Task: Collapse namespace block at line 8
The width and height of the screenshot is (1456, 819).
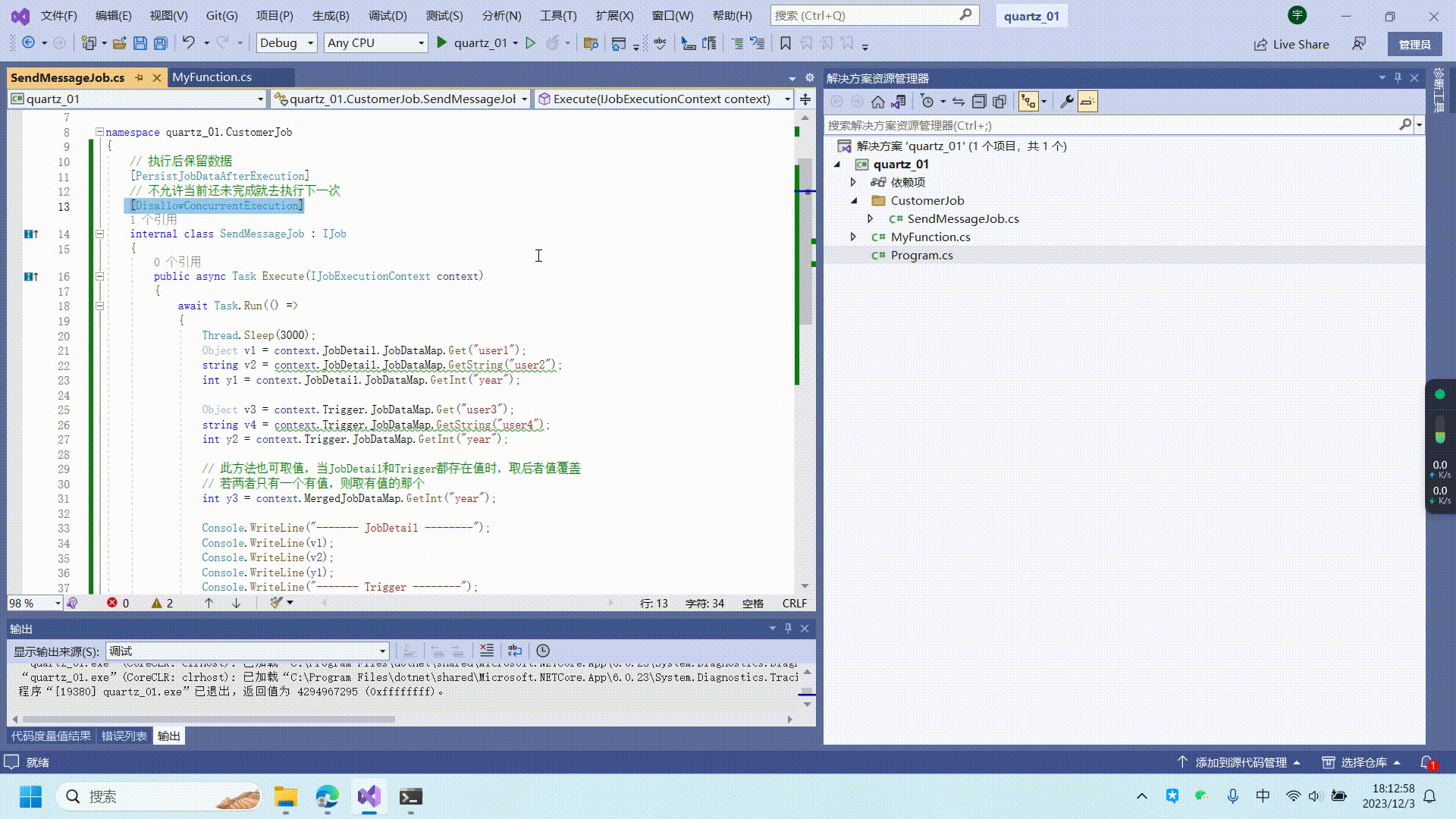Action: (x=99, y=132)
